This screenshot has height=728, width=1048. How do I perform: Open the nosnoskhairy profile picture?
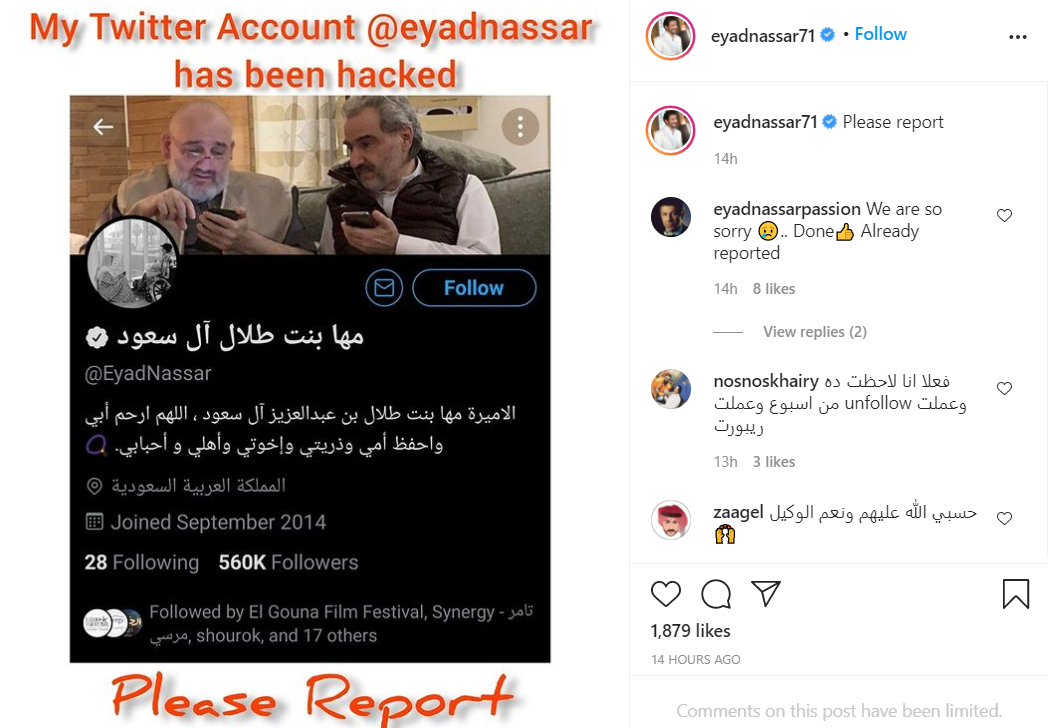(x=670, y=388)
